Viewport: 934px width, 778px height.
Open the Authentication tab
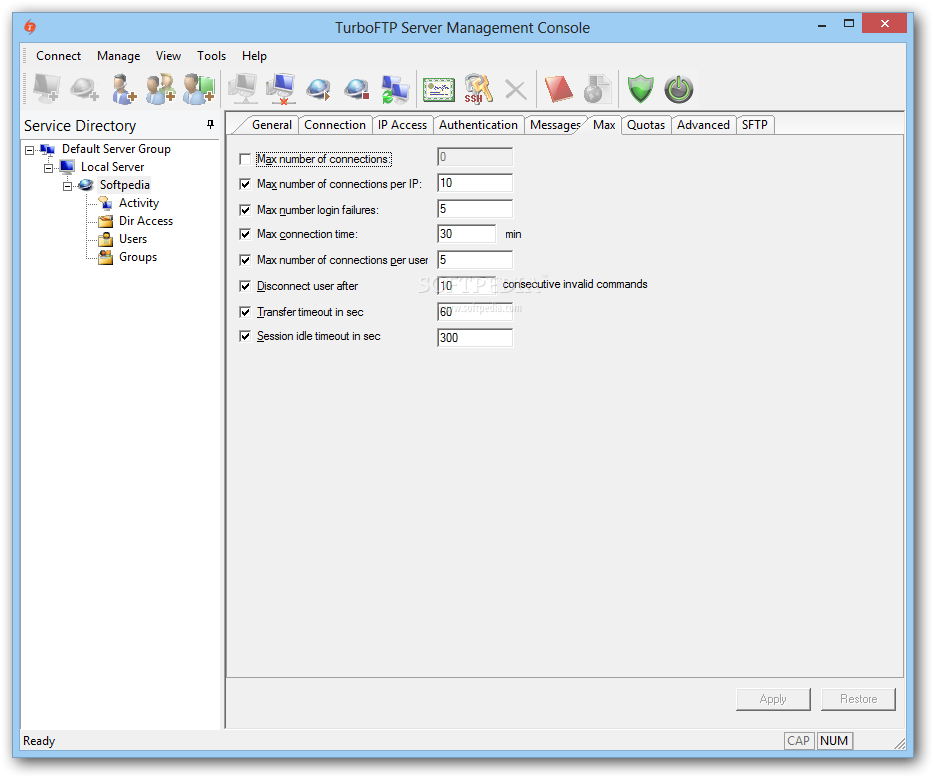(x=478, y=125)
